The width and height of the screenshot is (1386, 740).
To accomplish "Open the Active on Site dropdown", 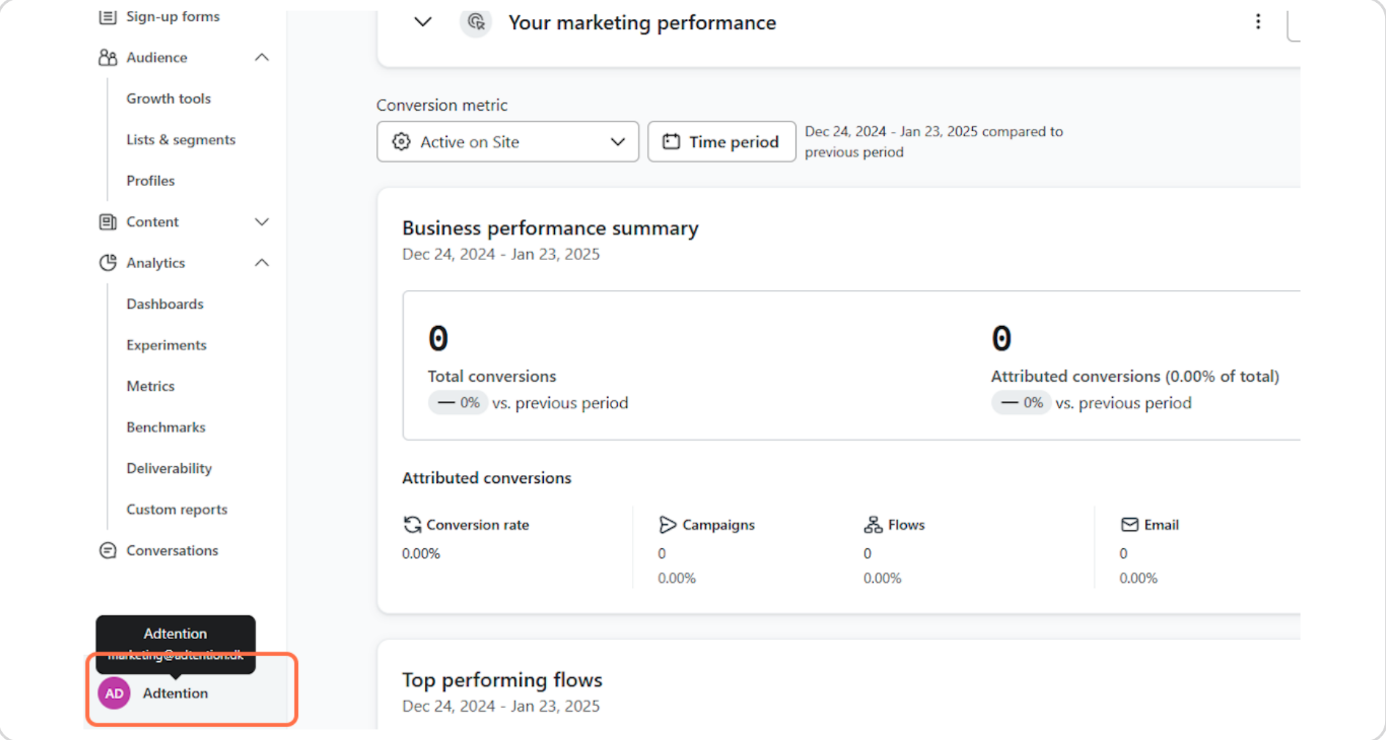I will pyautogui.click(x=507, y=142).
